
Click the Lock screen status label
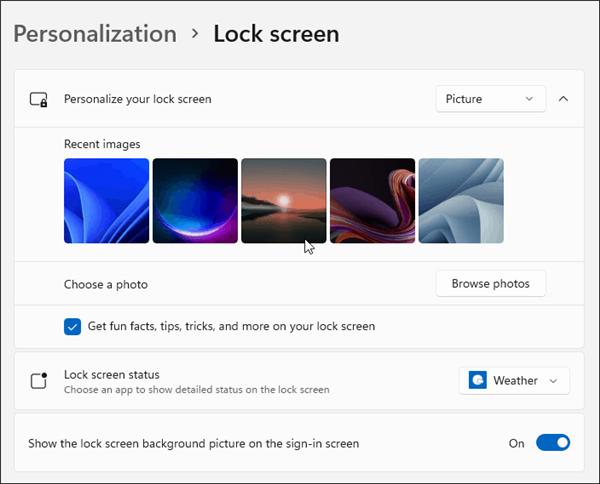tap(112, 374)
